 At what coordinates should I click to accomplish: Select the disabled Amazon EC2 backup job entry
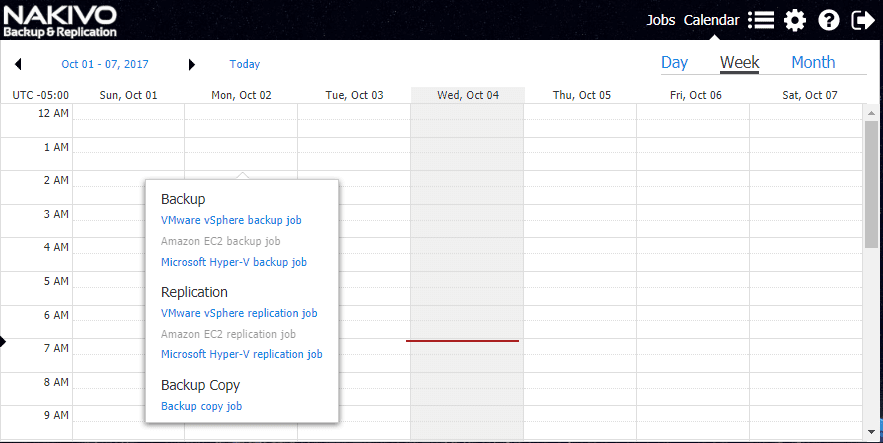(220, 241)
